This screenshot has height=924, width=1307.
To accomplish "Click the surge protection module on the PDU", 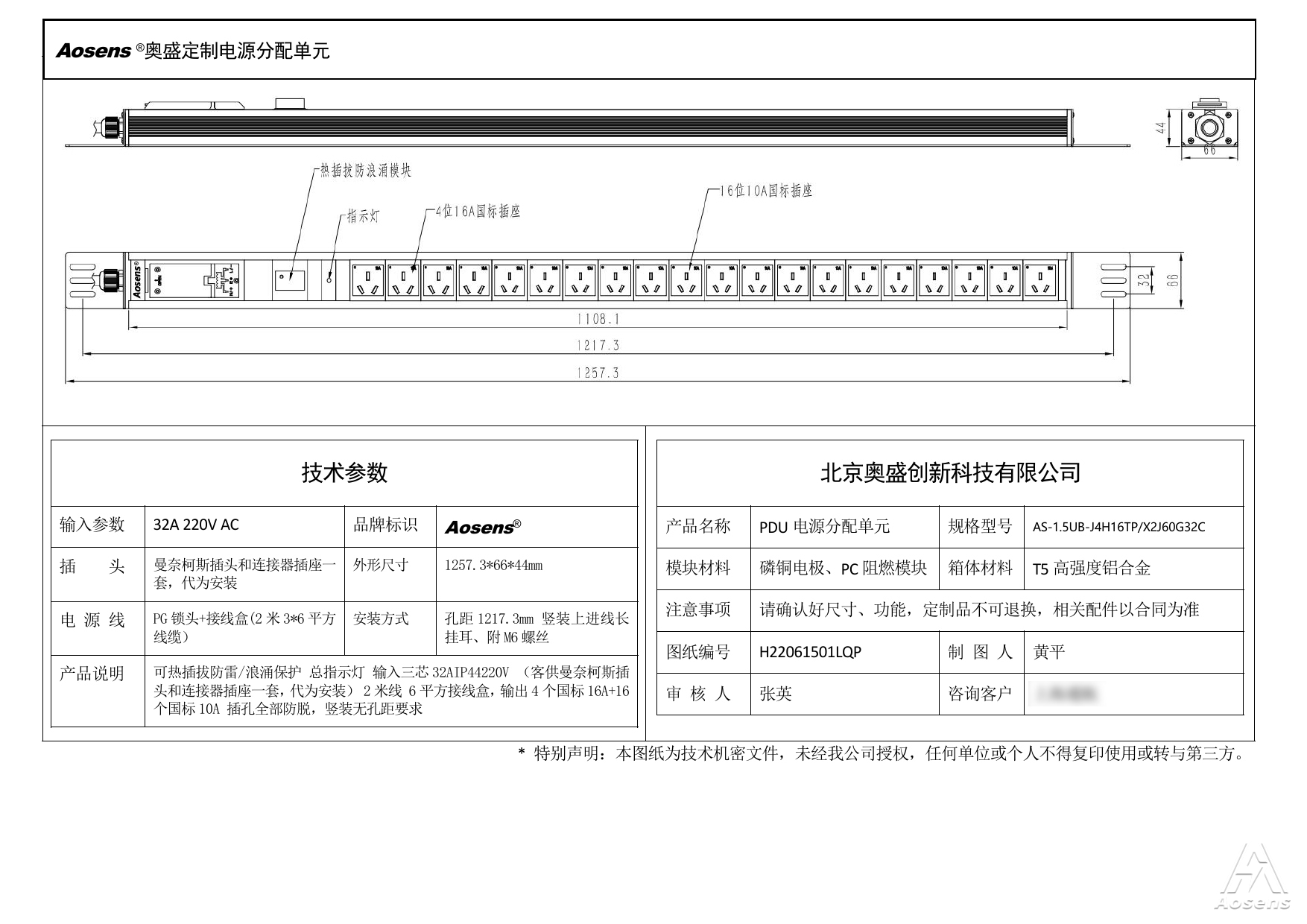I will point(290,280).
